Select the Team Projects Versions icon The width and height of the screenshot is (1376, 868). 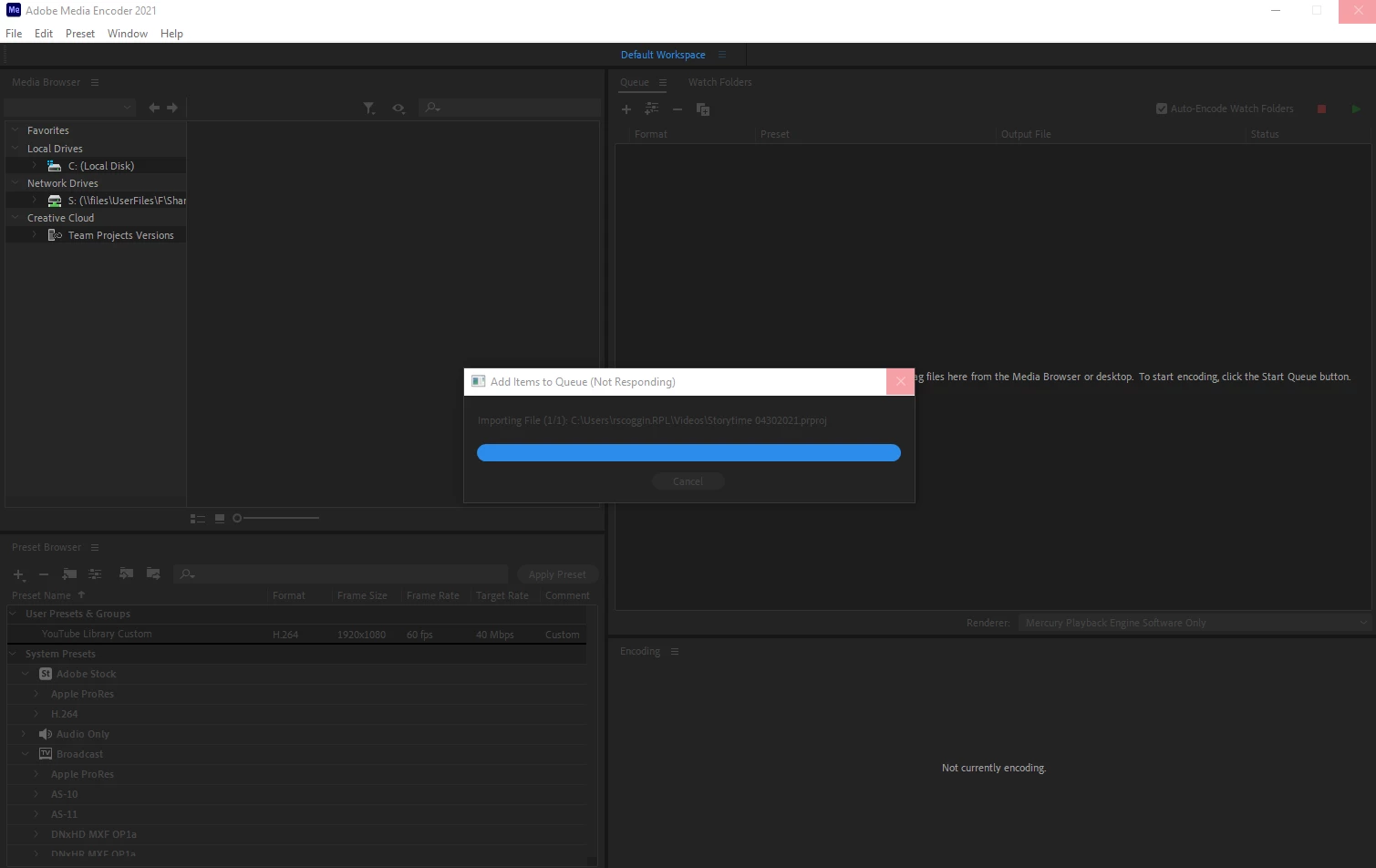click(x=55, y=235)
